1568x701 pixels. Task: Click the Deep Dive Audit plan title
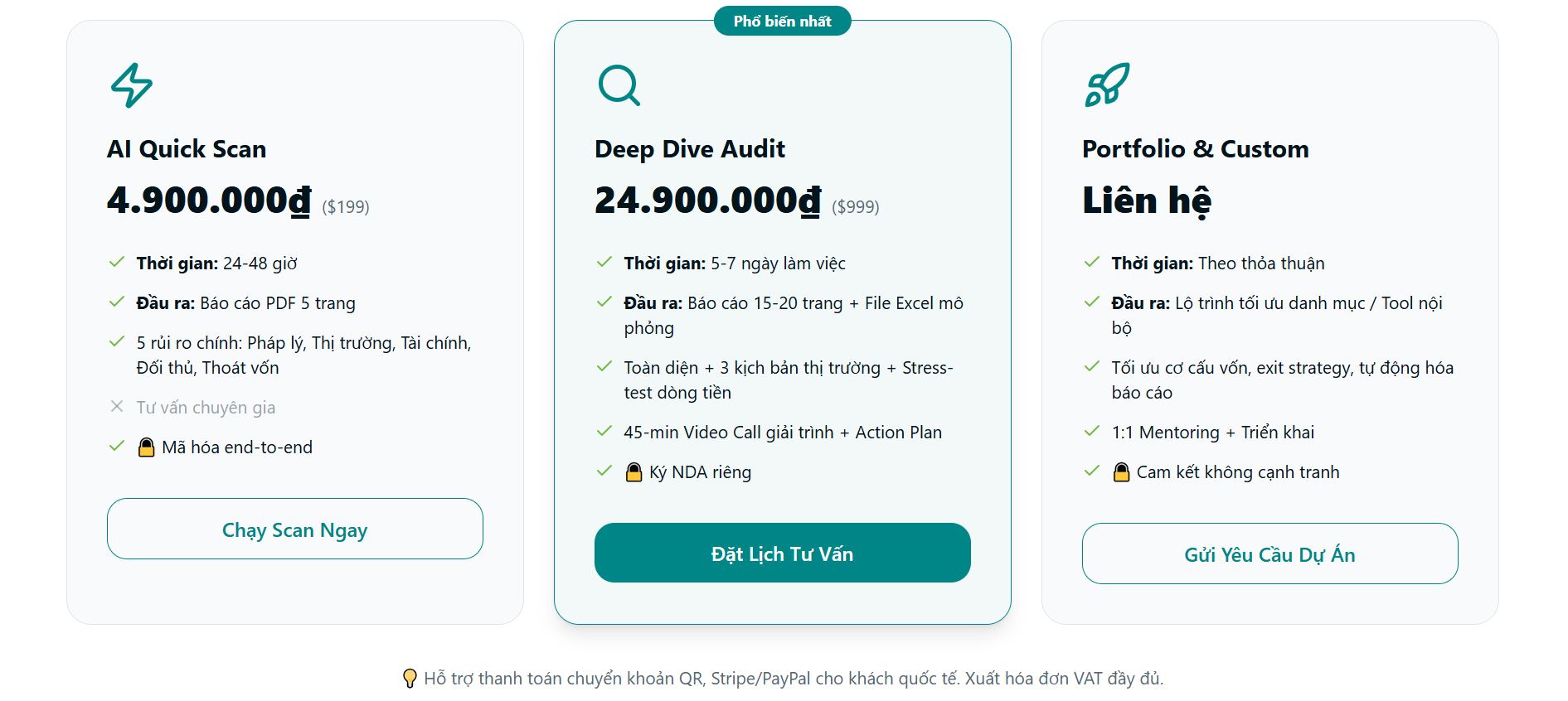coord(689,149)
